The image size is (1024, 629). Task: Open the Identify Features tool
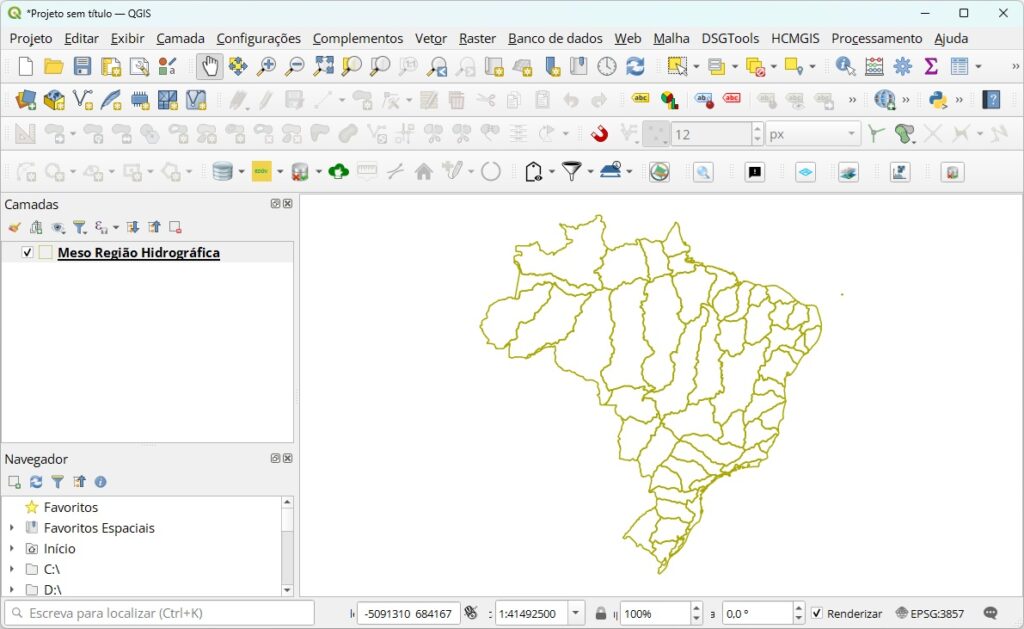[x=843, y=67]
